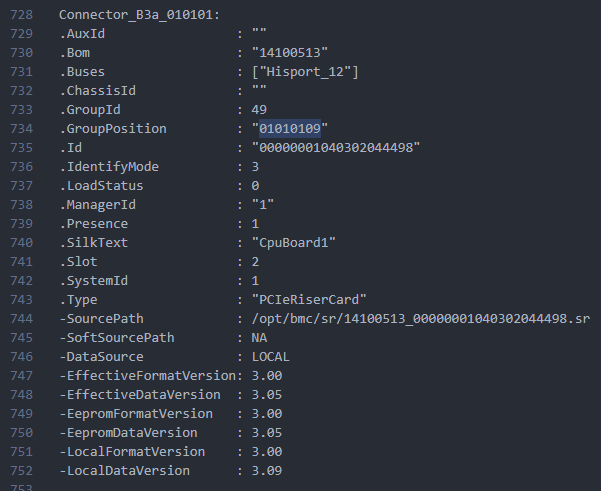Click the highlighted GroupPosition value 01010109
601x491 pixels.
pos(290,129)
